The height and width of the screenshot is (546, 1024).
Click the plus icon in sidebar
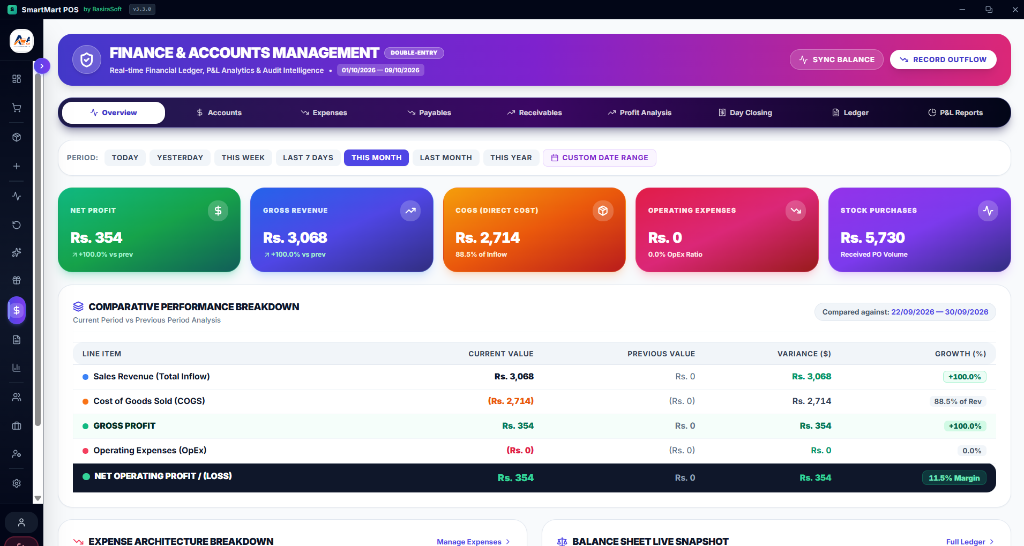[16, 166]
